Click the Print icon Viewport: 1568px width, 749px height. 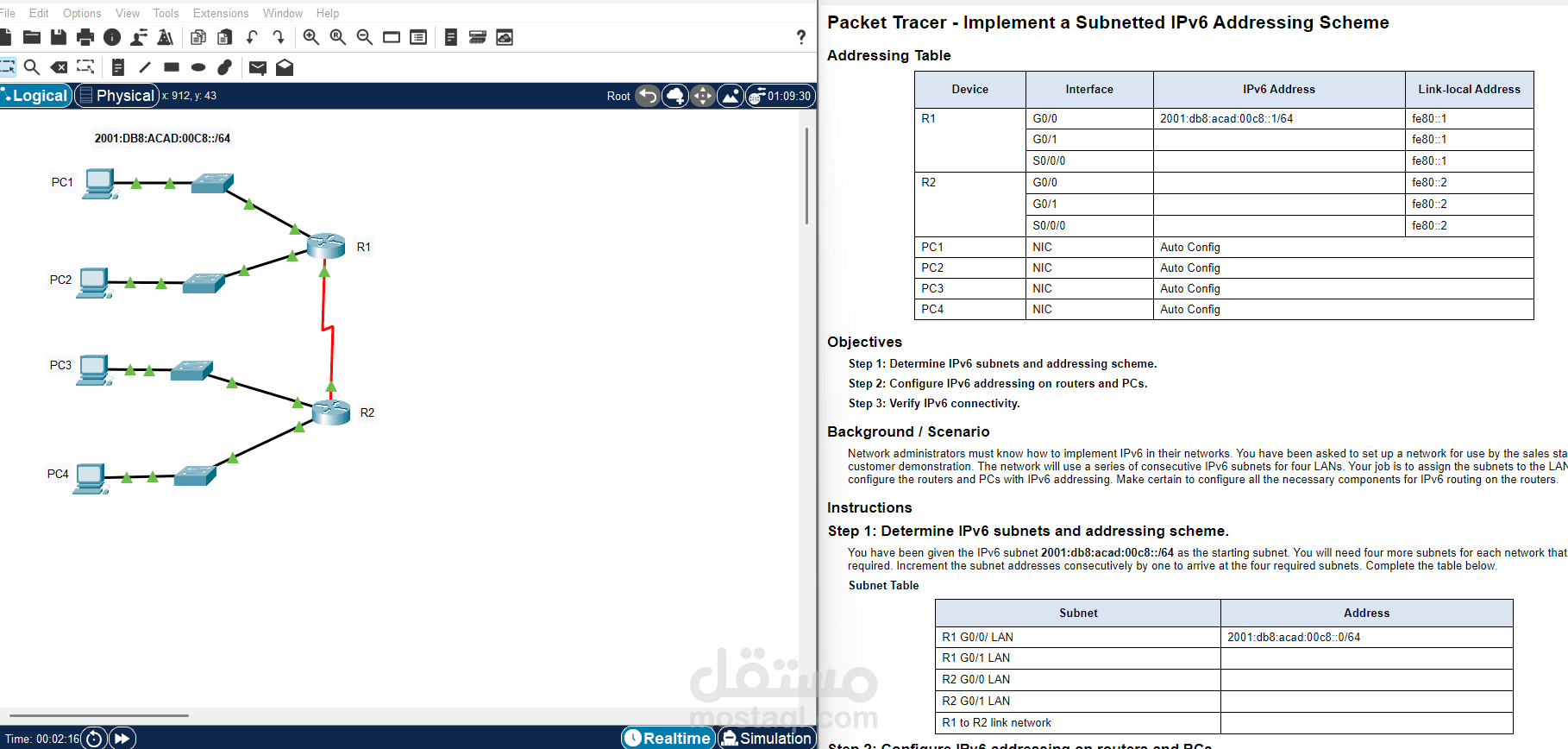point(85,37)
